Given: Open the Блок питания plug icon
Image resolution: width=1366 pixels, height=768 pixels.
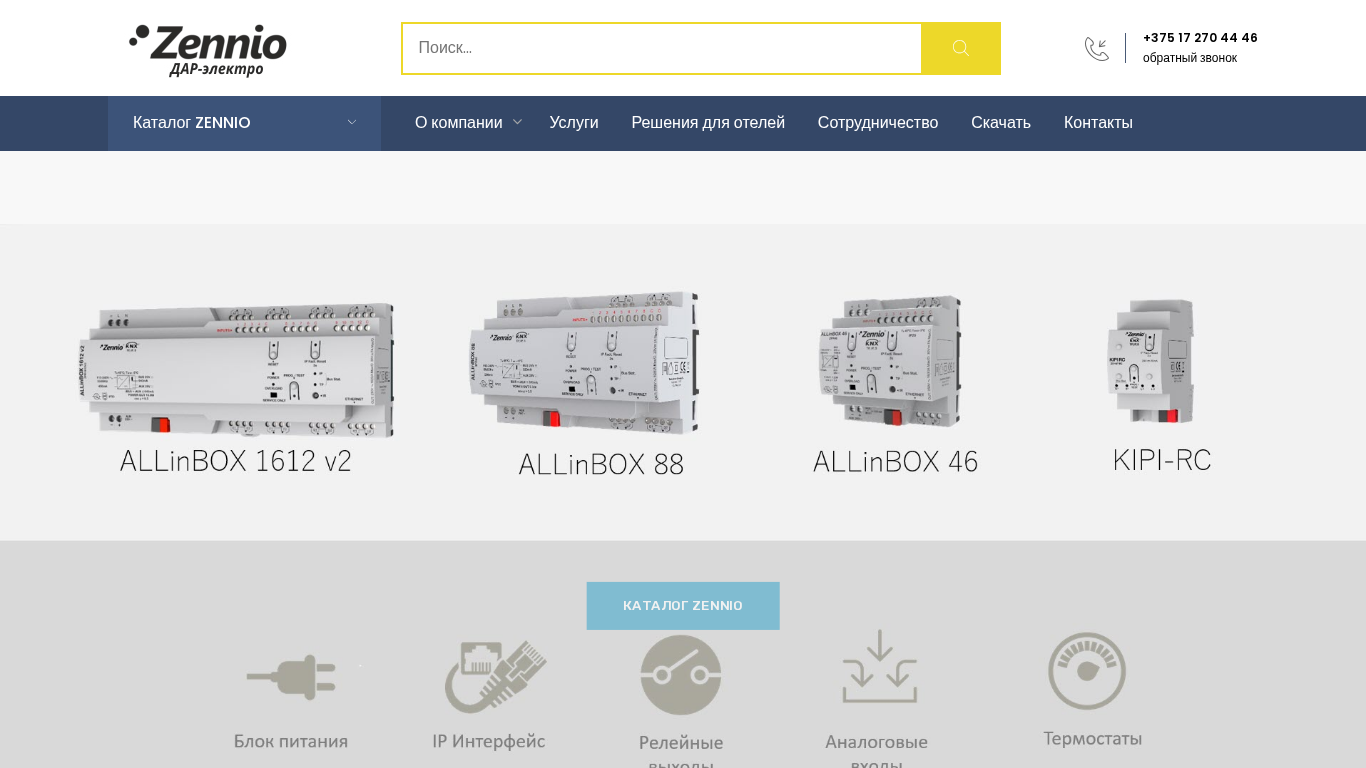Looking at the screenshot, I should point(291,678).
